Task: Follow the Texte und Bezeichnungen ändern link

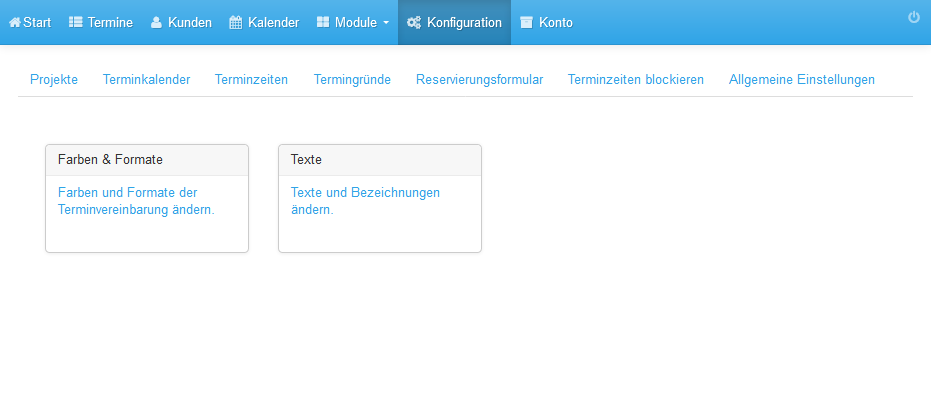Action: (365, 201)
